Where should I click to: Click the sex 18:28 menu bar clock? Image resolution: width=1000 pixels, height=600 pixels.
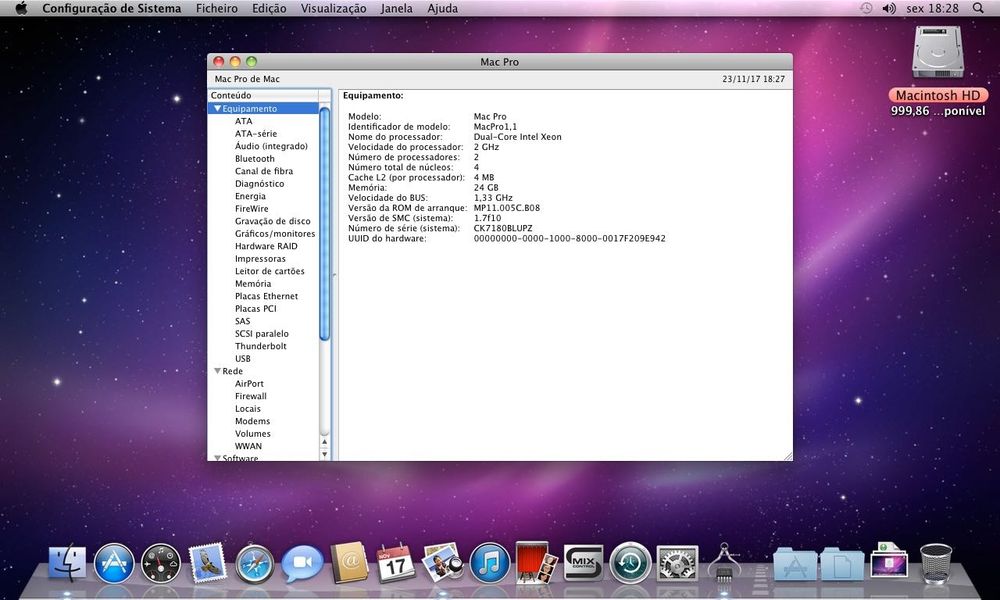[x=932, y=8]
